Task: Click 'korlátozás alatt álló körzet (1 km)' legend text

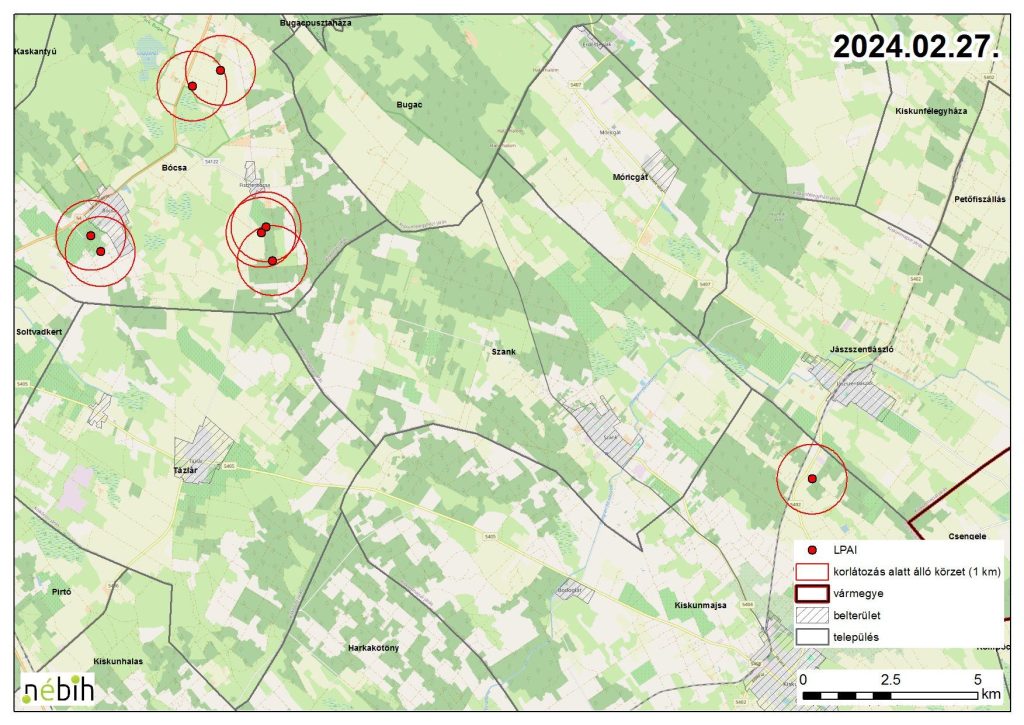Action: [917, 572]
